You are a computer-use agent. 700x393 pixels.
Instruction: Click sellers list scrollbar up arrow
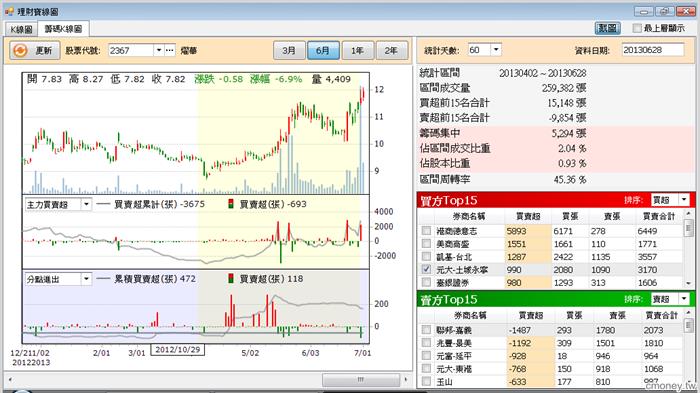tap(688, 313)
